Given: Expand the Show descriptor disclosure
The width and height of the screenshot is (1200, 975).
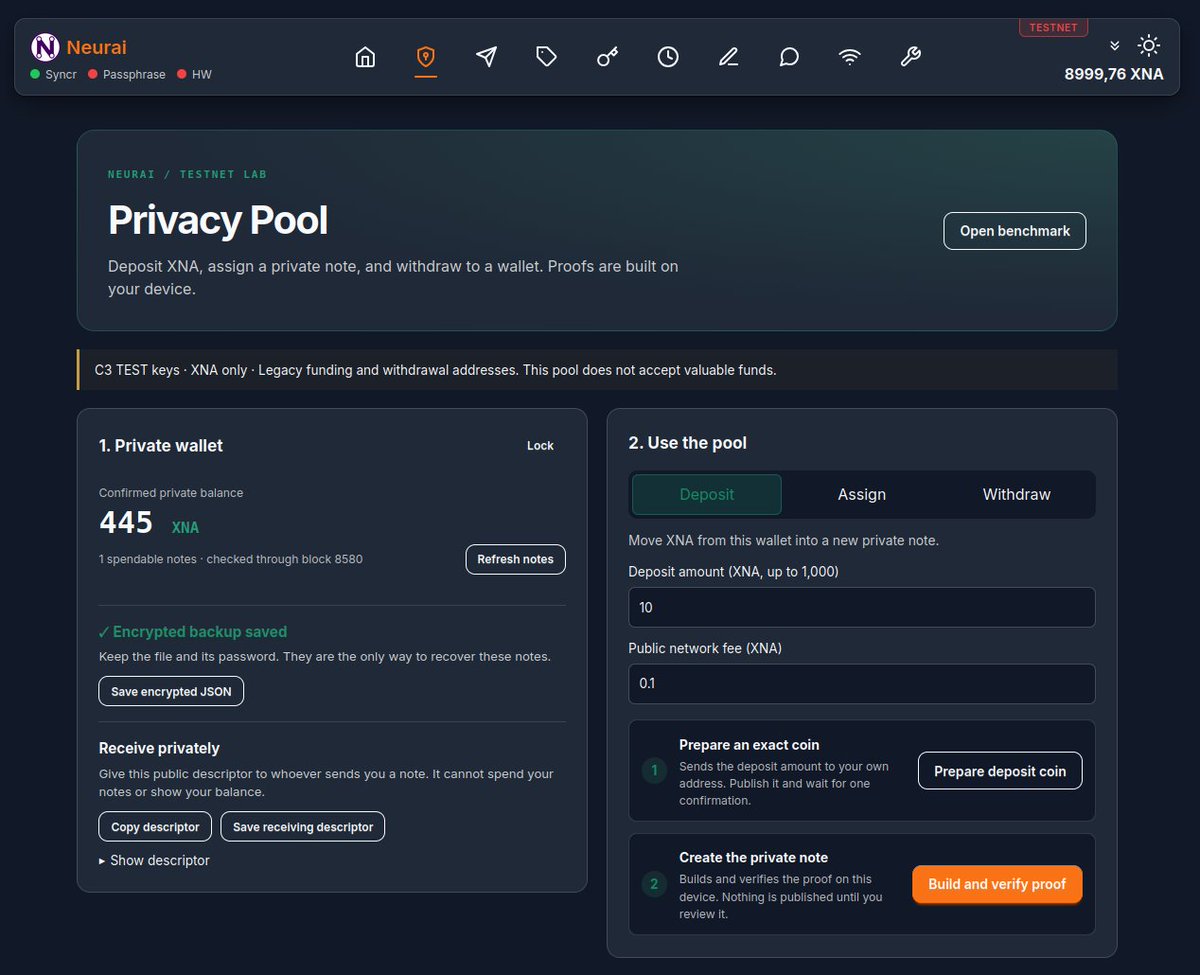Looking at the screenshot, I should click(x=155, y=860).
